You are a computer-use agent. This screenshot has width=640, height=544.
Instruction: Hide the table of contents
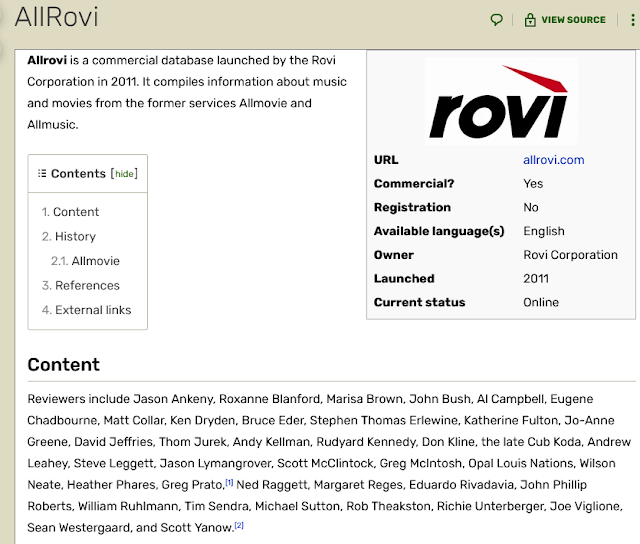(x=124, y=174)
